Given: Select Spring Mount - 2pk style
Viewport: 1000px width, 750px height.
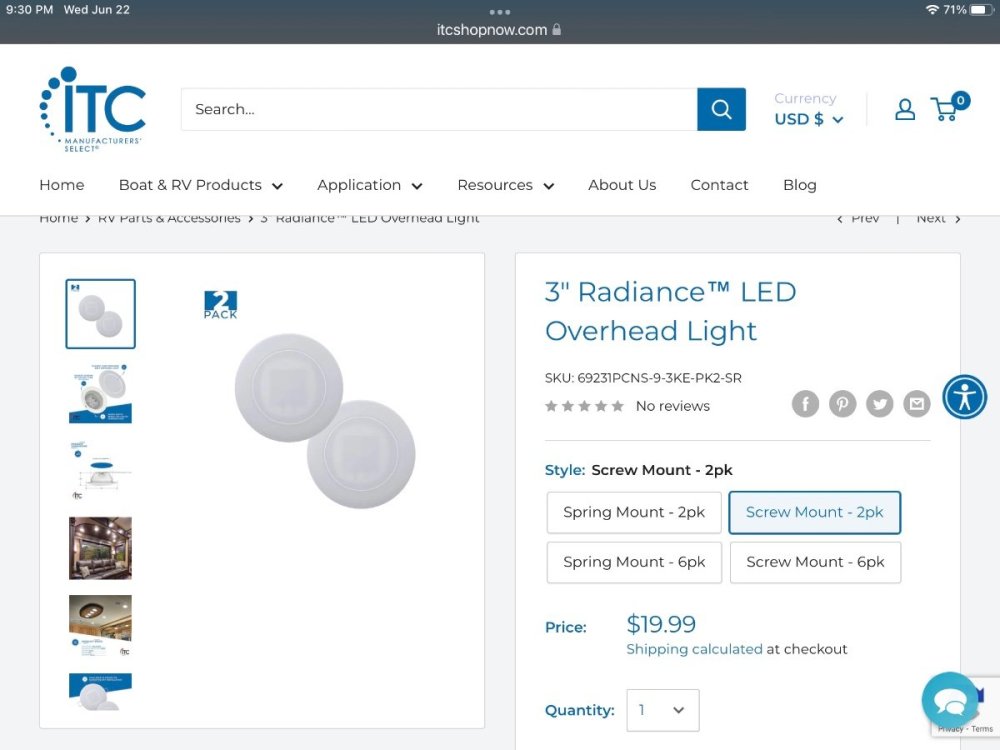Looking at the screenshot, I should 634,512.
